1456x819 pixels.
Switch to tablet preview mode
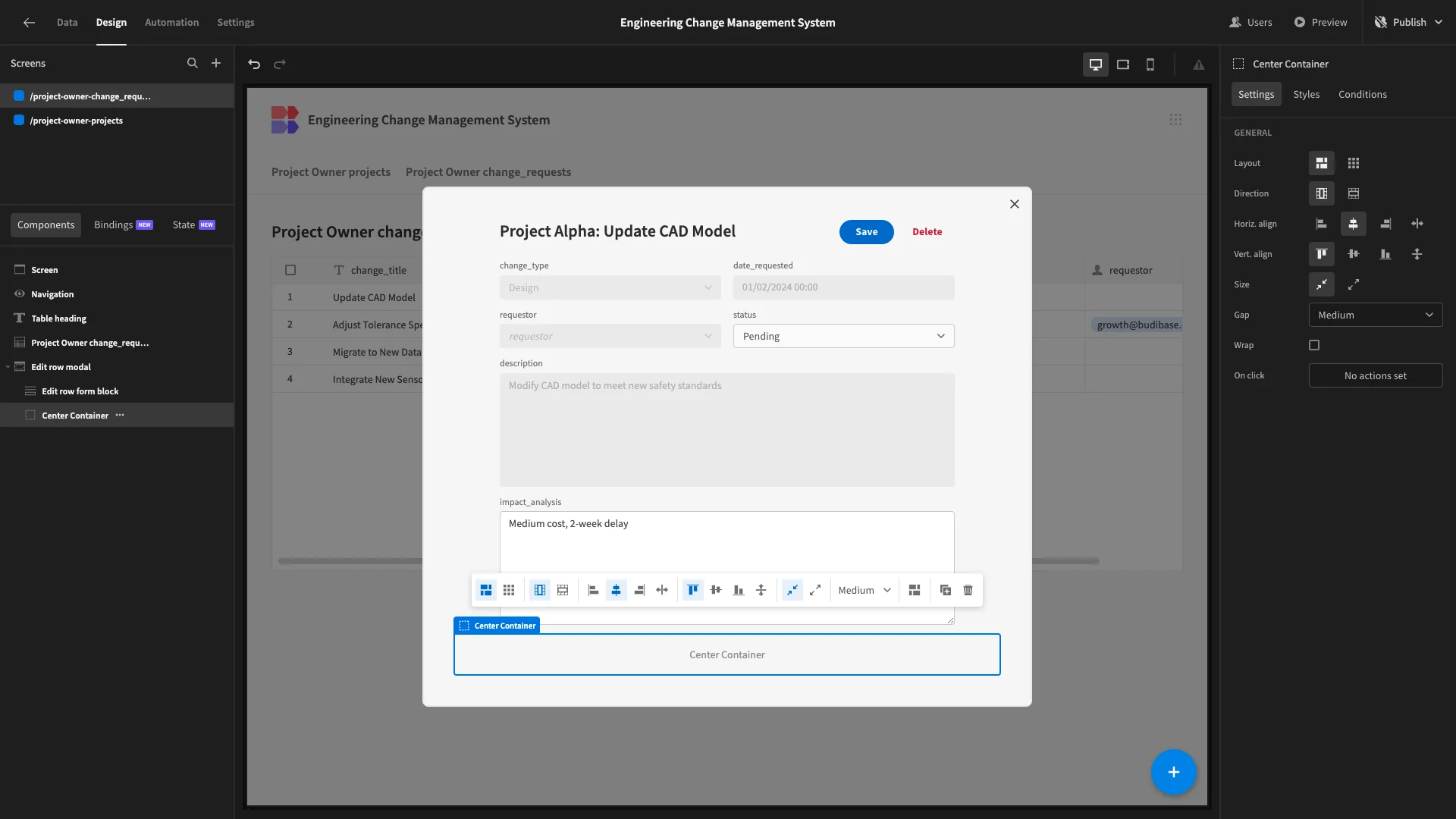(x=1123, y=64)
